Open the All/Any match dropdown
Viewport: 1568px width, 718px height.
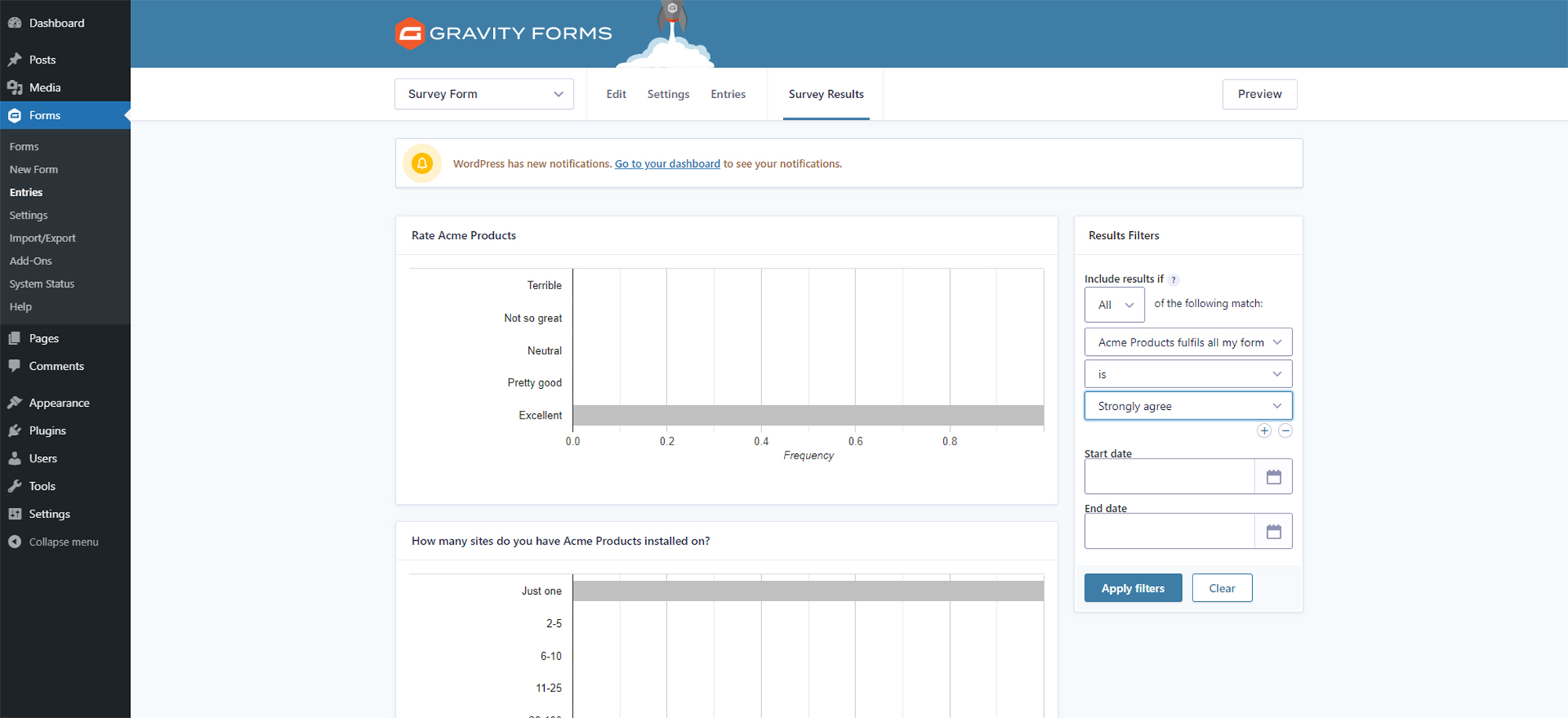[x=1114, y=305]
